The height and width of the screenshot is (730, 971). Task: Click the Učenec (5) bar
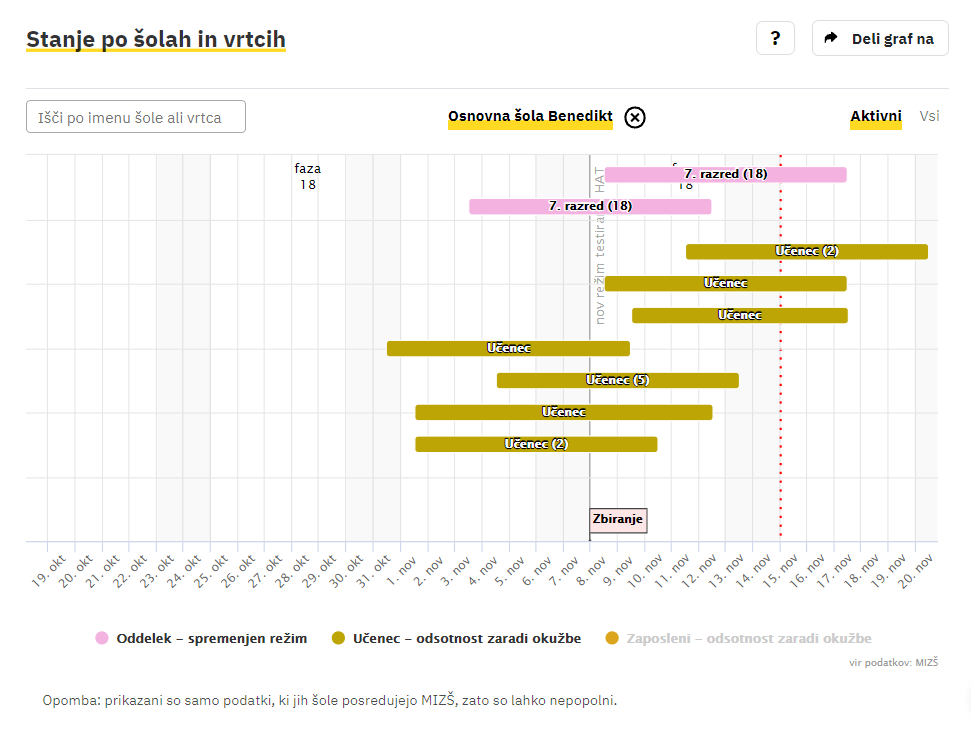tap(617, 380)
